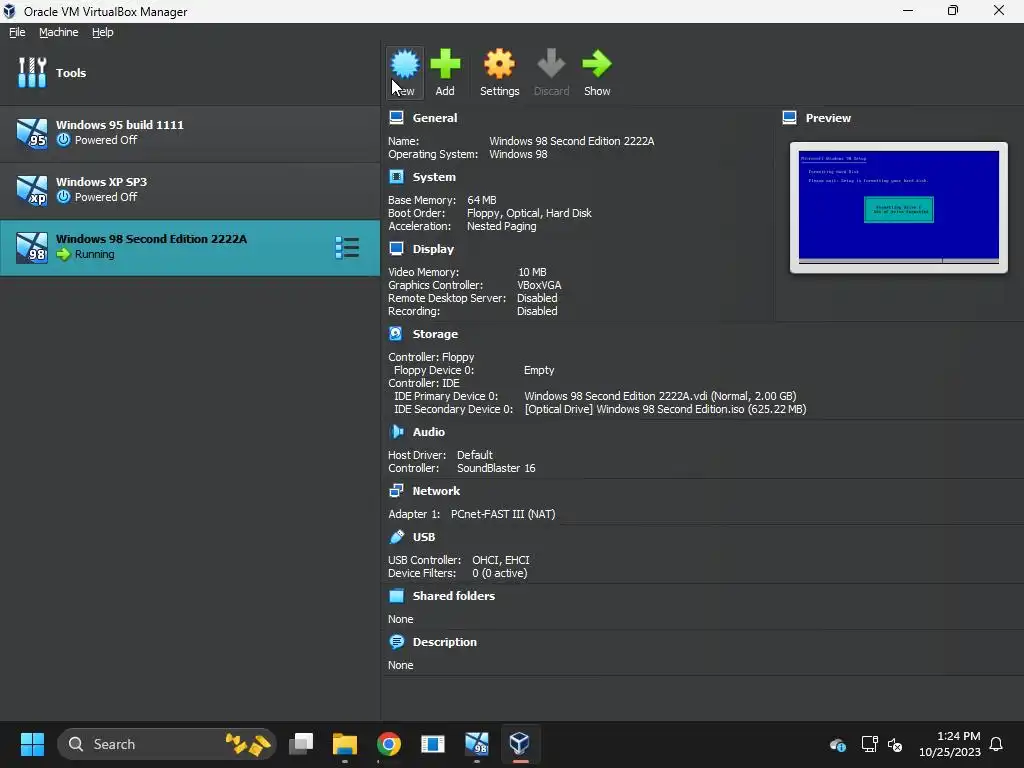Click the VBoxVGA graphics controller value

pyautogui.click(x=539, y=285)
